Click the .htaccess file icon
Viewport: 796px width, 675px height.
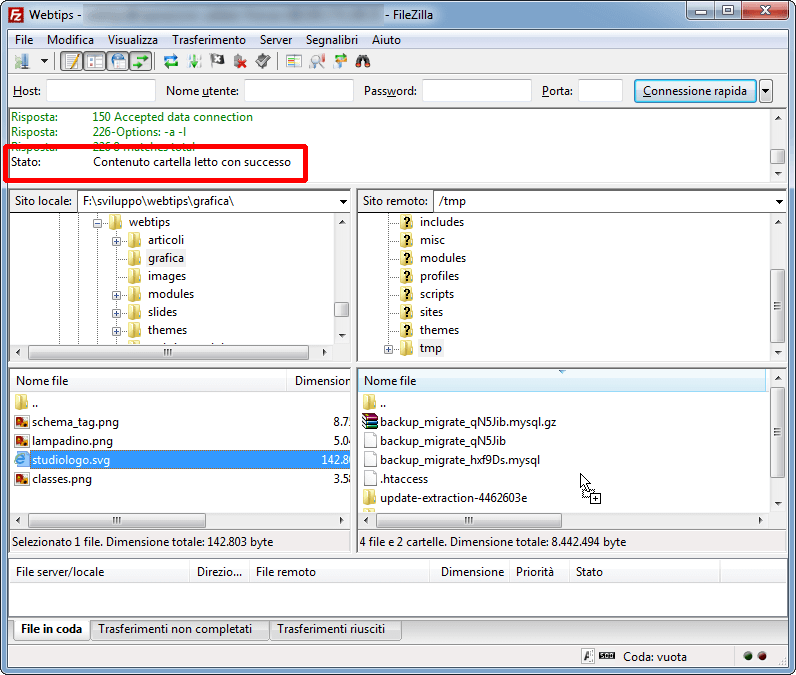point(370,479)
